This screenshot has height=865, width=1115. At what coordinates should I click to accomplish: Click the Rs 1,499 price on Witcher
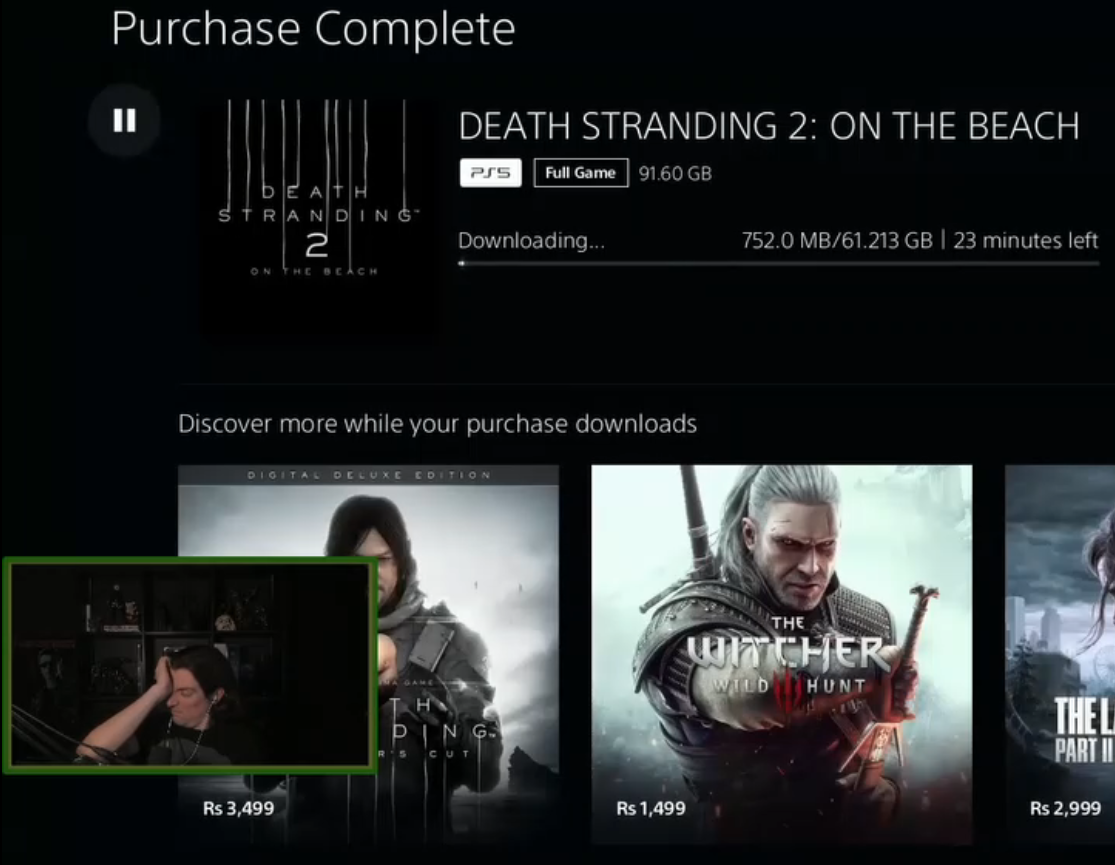(651, 808)
